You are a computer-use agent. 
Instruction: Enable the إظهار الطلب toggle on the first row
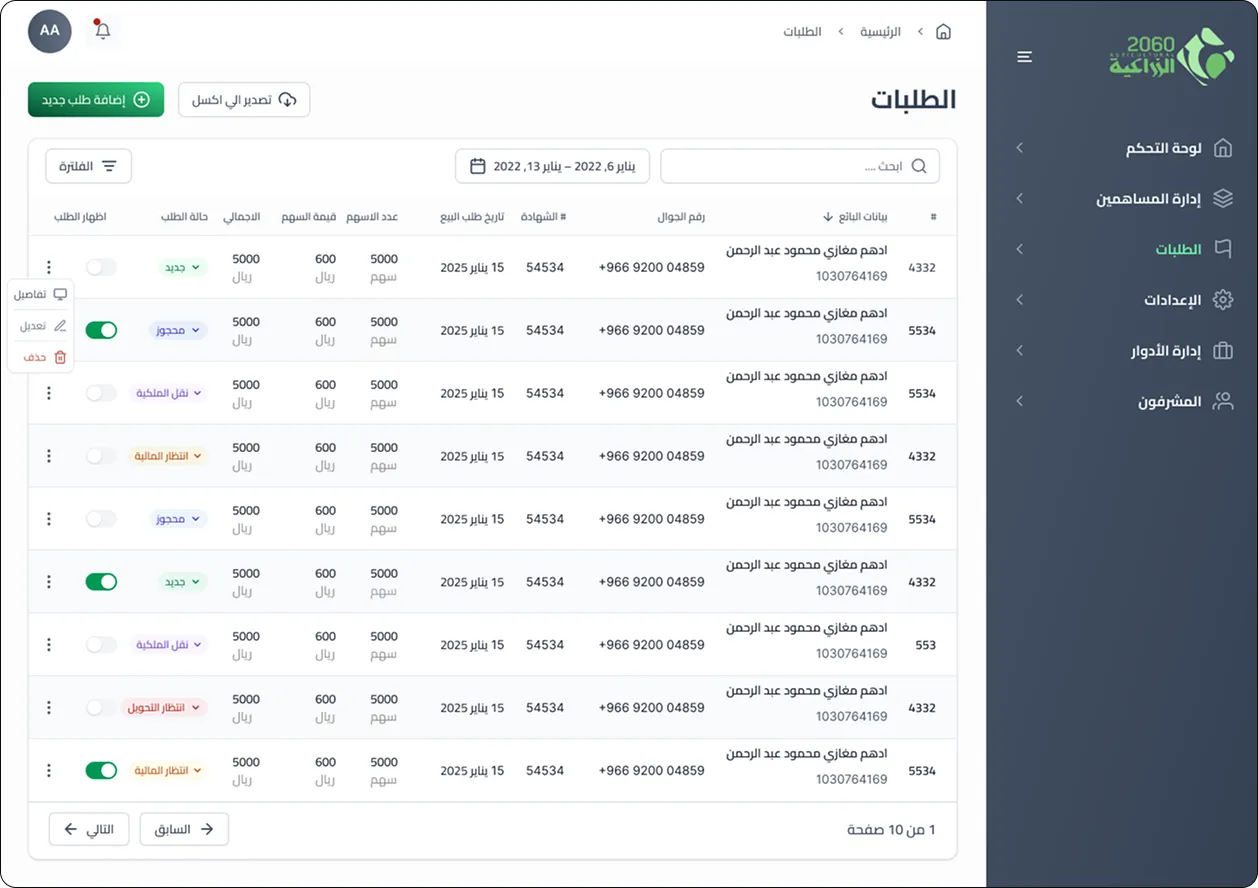(100, 267)
